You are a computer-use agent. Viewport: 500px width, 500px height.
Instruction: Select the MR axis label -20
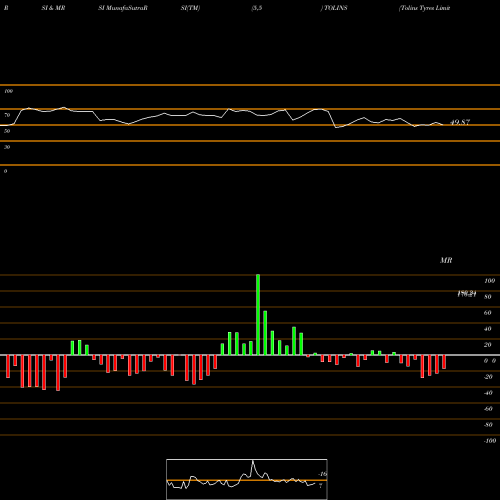488,377
